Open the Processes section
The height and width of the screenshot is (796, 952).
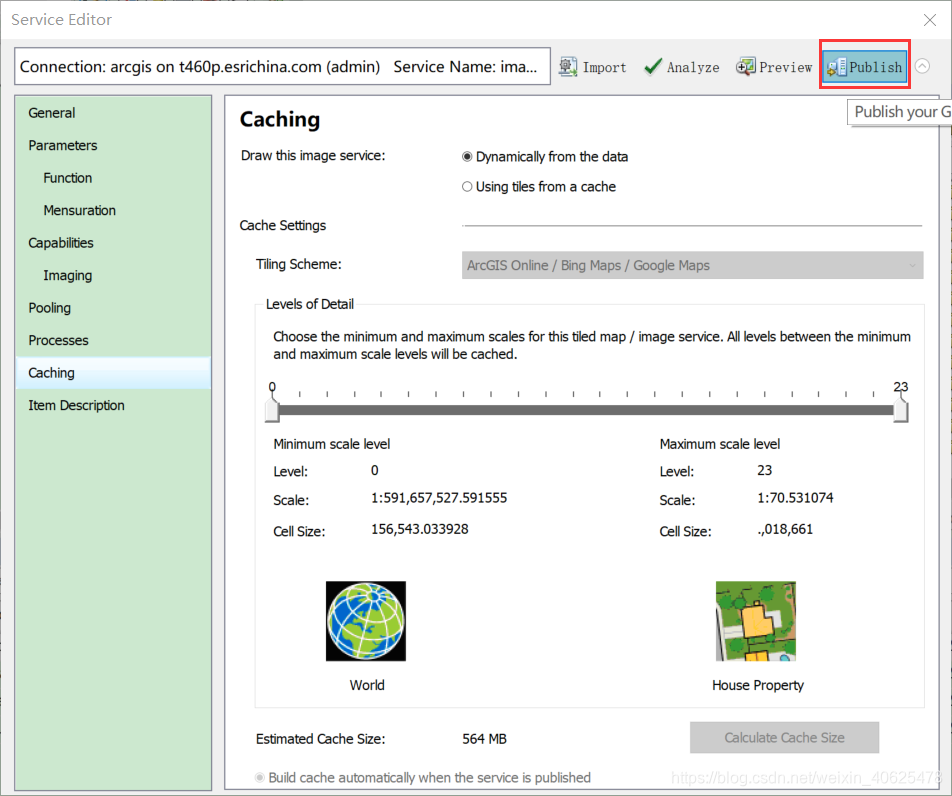click(113, 340)
